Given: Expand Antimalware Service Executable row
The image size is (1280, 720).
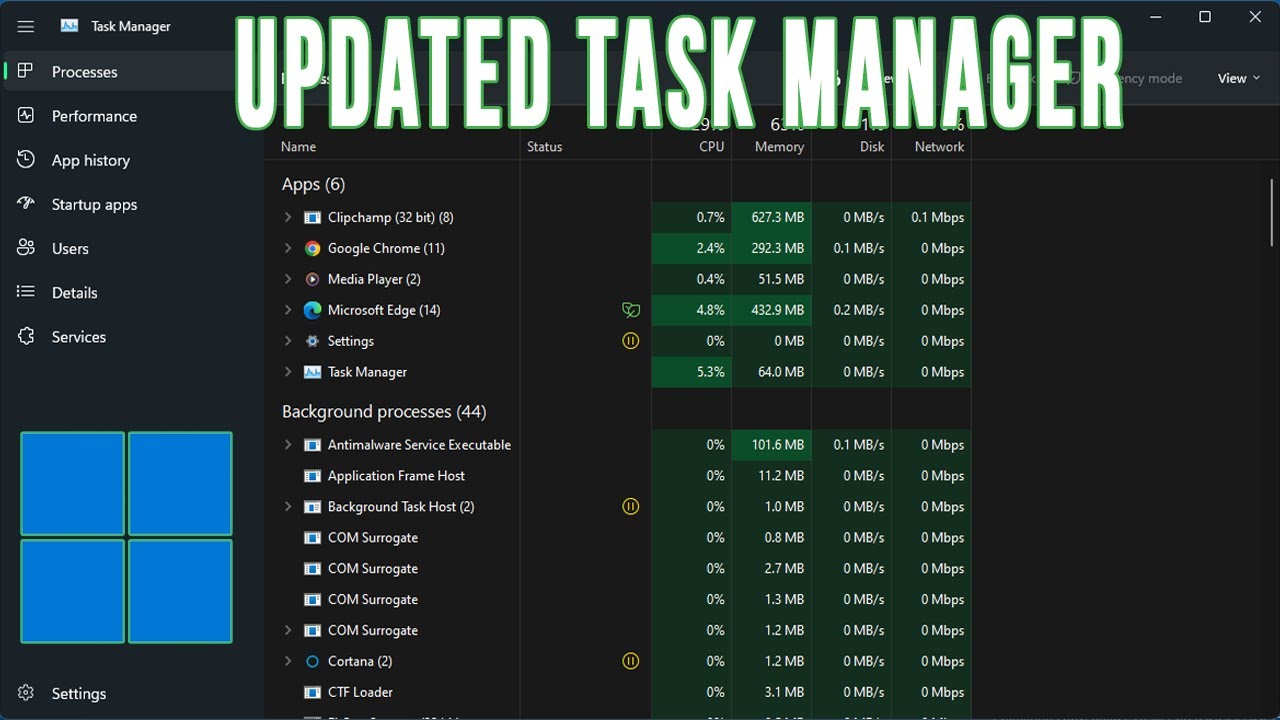Looking at the screenshot, I should pyautogui.click(x=288, y=445).
